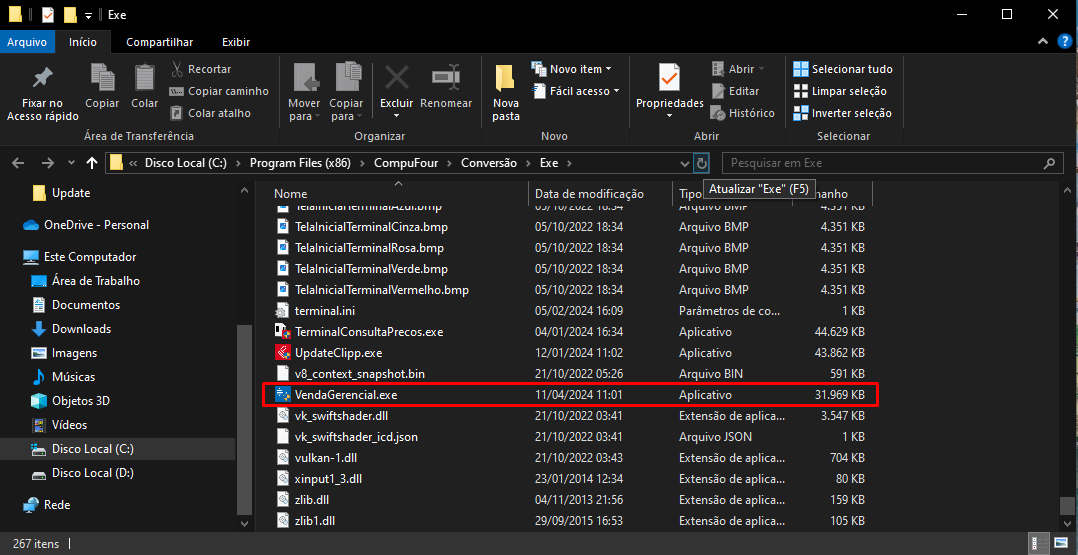This screenshot has height=555, width=1078.
Task: Switch to the Compartilhar ribbon tab
Action: 159,42
